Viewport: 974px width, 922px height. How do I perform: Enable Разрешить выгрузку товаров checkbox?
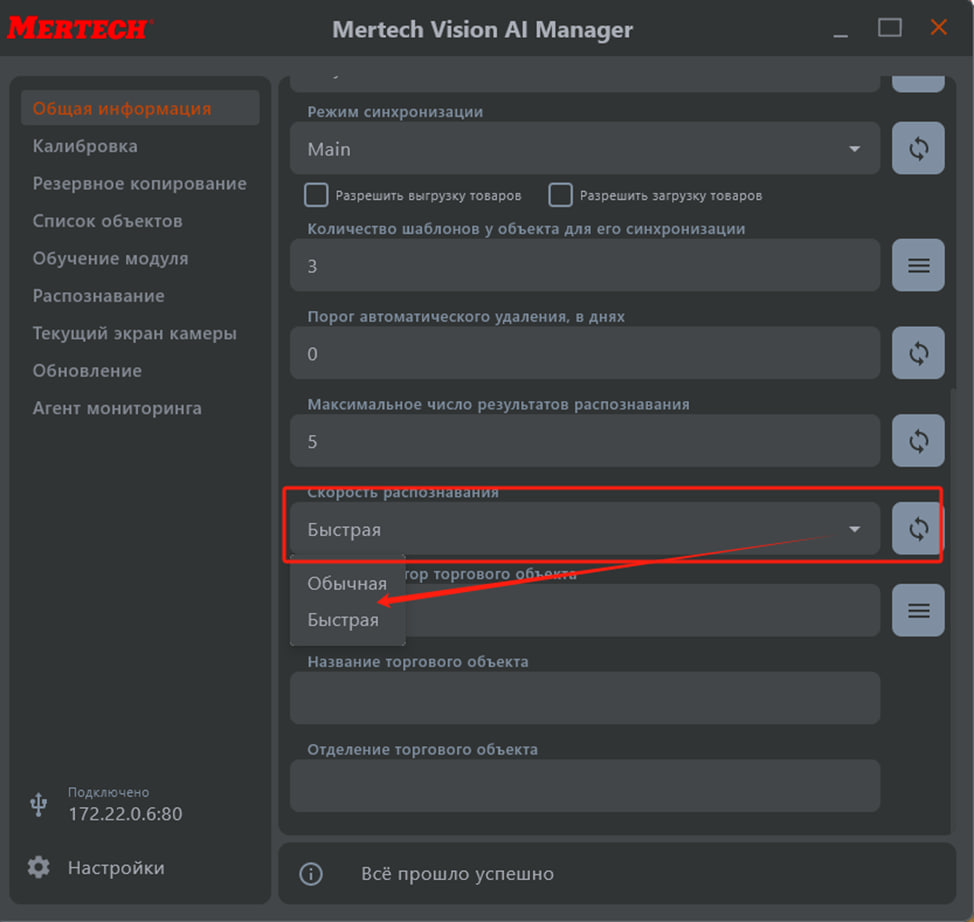tap(316, 195)
